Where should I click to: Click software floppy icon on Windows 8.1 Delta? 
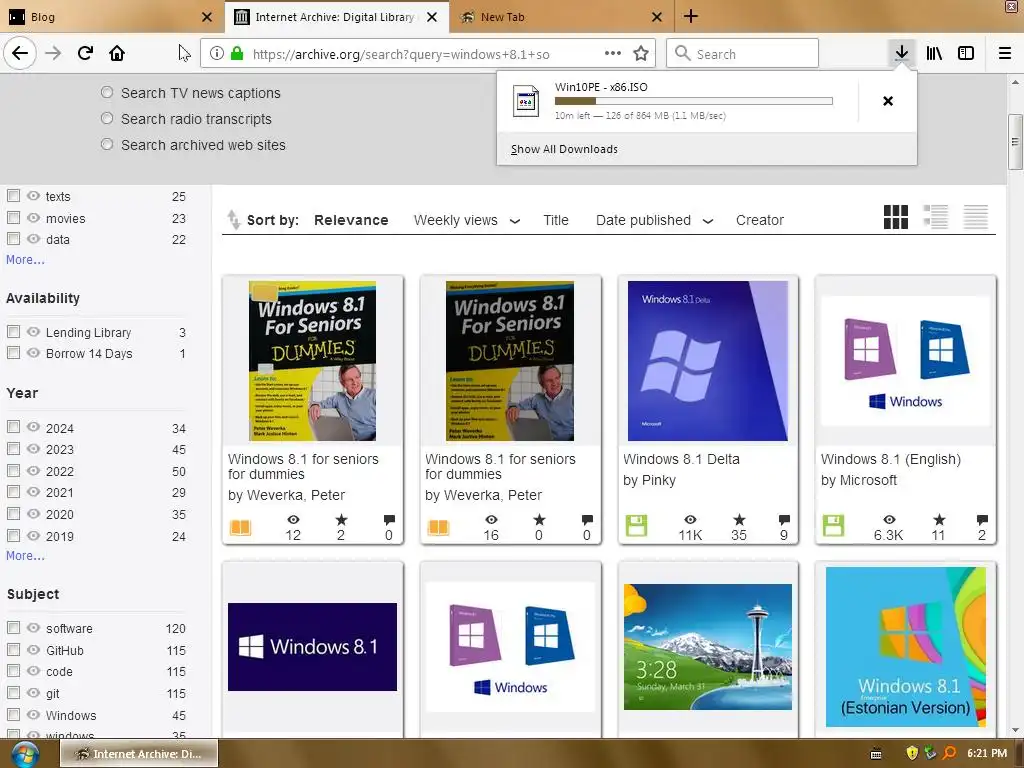click(x=636, y=526)
